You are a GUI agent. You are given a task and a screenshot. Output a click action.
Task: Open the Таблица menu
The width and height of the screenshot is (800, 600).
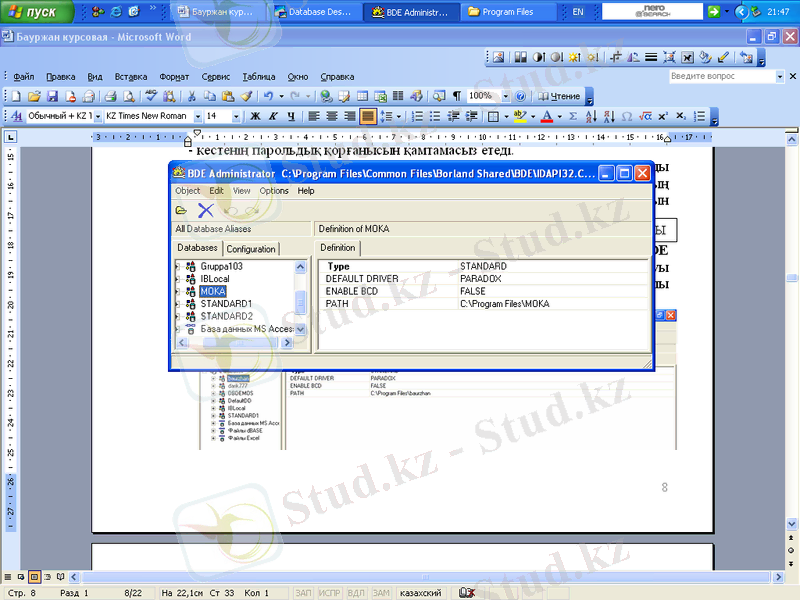(x=259, y=77)
